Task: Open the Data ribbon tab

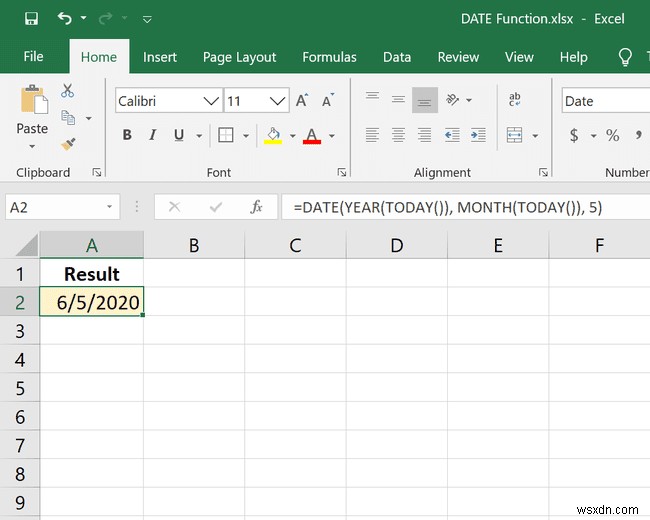Action: point(397,57)
